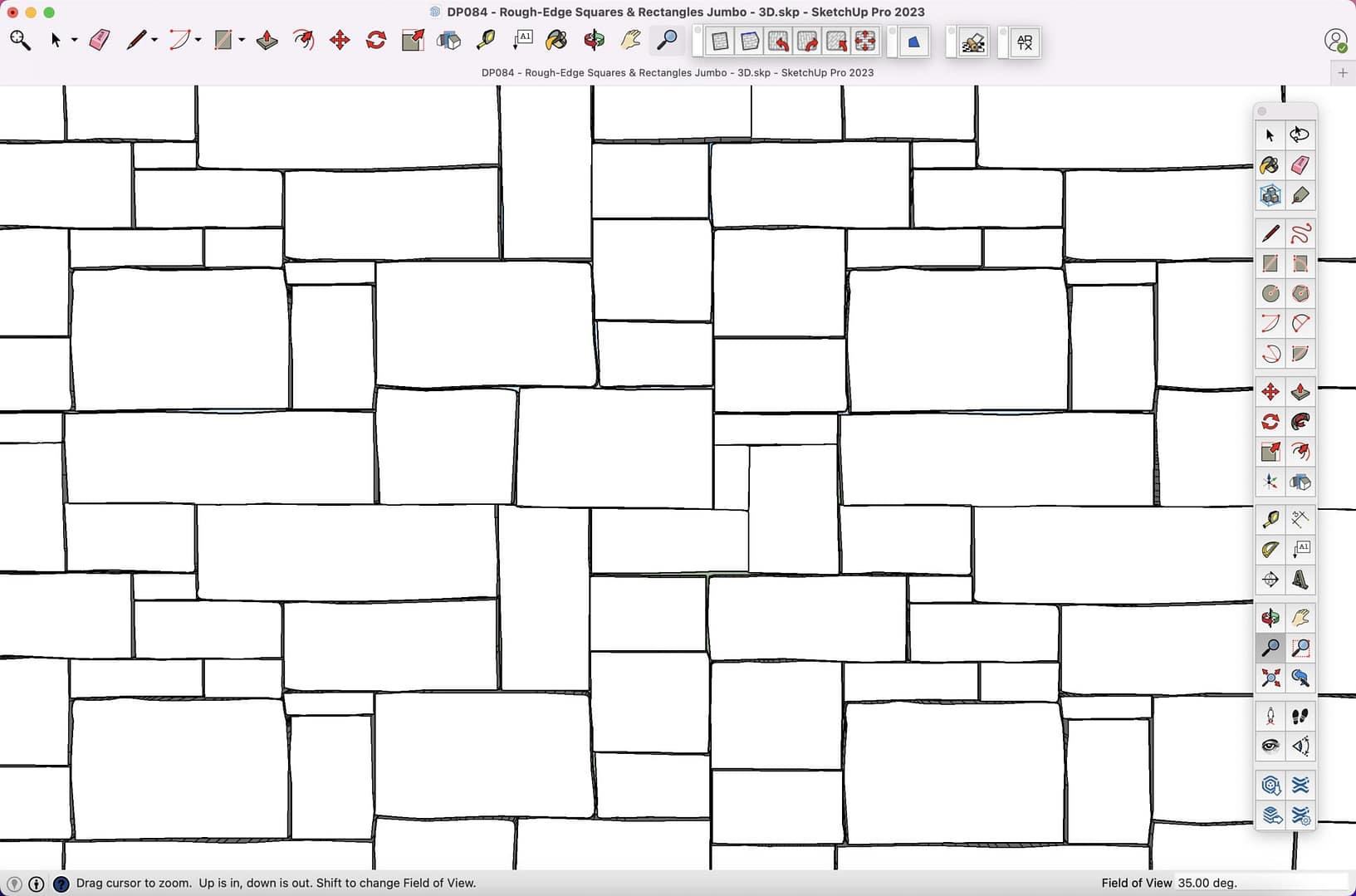The height and width of the screenshot is (896, 1356).
Task: Expand the Arc tool options
Action: coord(197,40)
